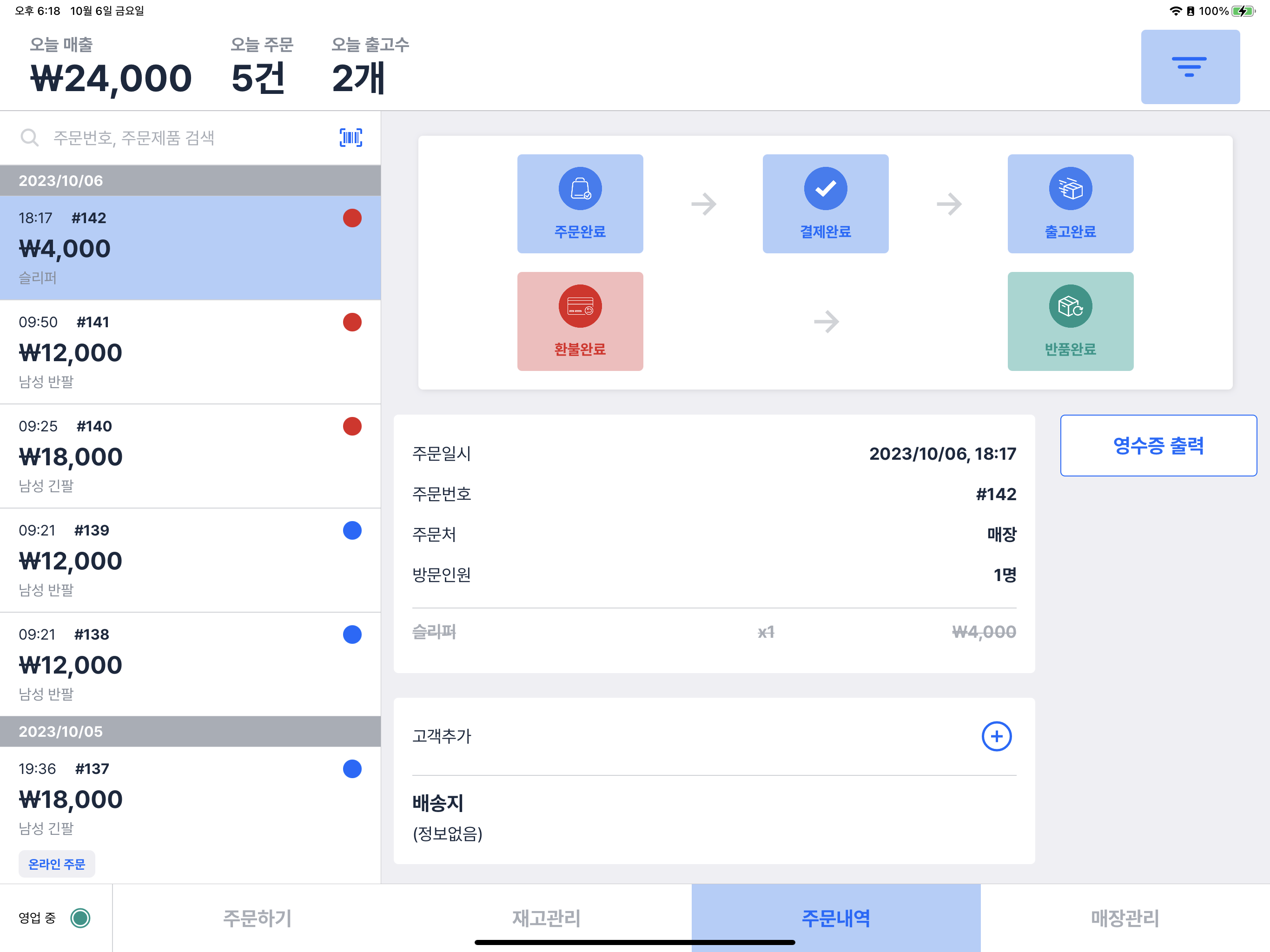This screenshot has height=952, width=1270.
Task: Switch to the 재고관리 tab
Action: click(546, 918)
